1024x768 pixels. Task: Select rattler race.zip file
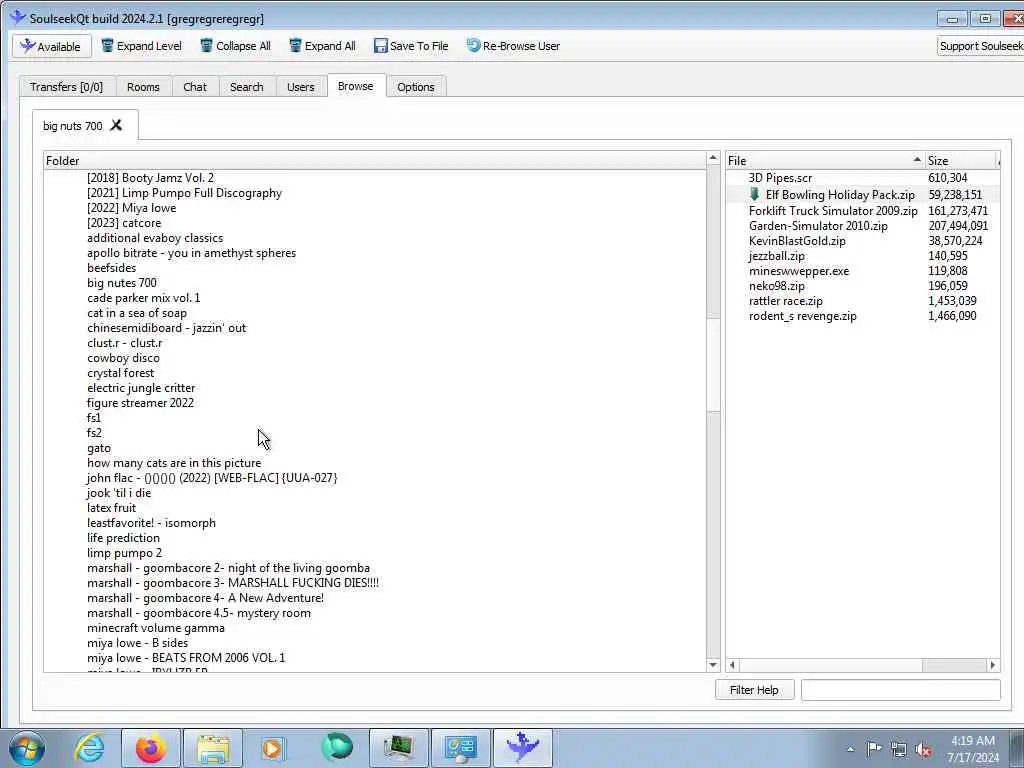click(786, 301)
